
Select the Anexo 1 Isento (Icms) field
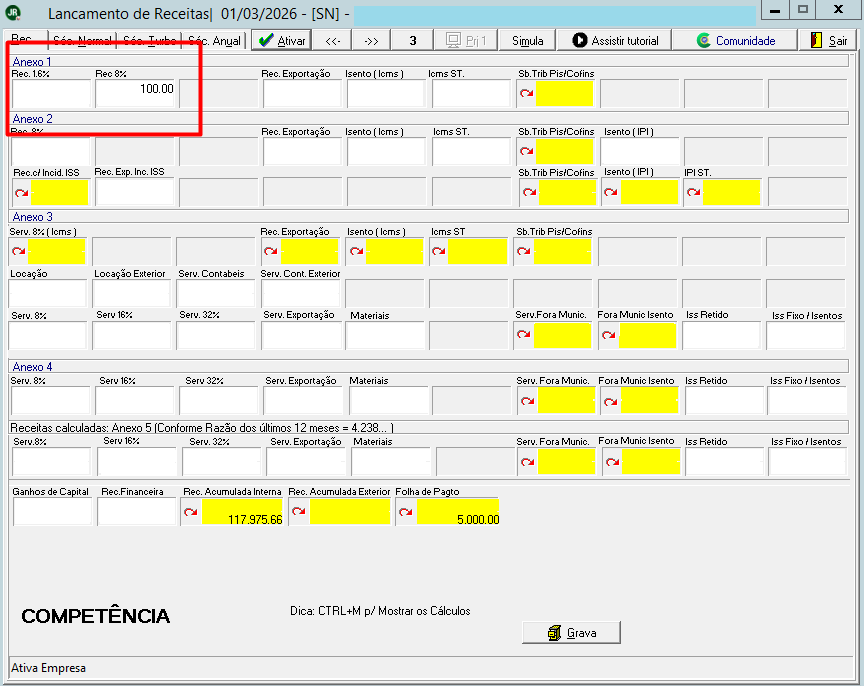pos(386,93)
